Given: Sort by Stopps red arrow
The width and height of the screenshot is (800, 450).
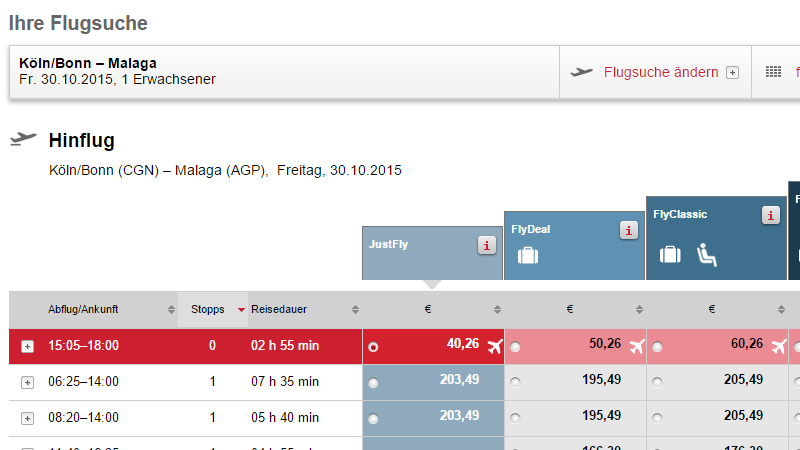Looking at the screenshot, I should [241, 310].
